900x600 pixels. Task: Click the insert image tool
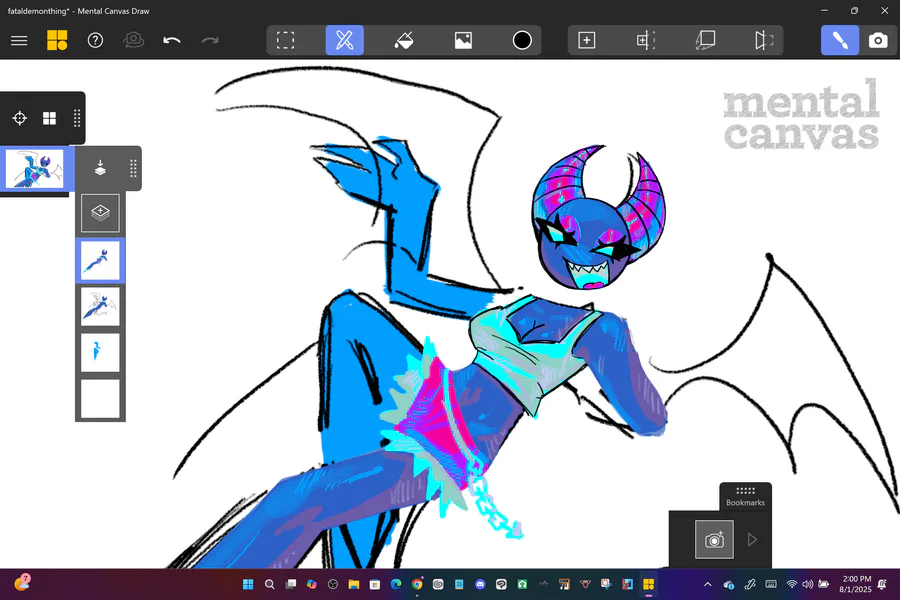tap(463, 40)
